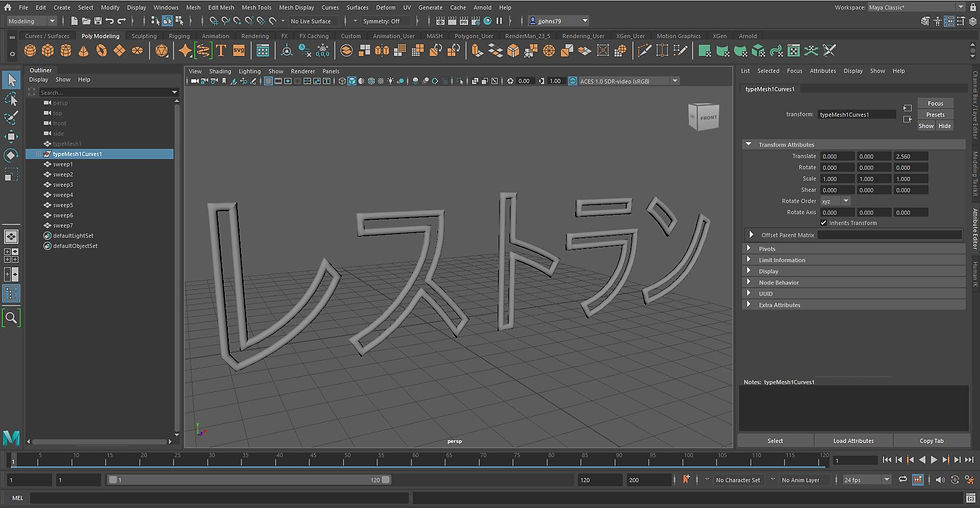The image size is (980, 508).
Task: Click the playback range slider bar
Action: click(x=250, y=480)
